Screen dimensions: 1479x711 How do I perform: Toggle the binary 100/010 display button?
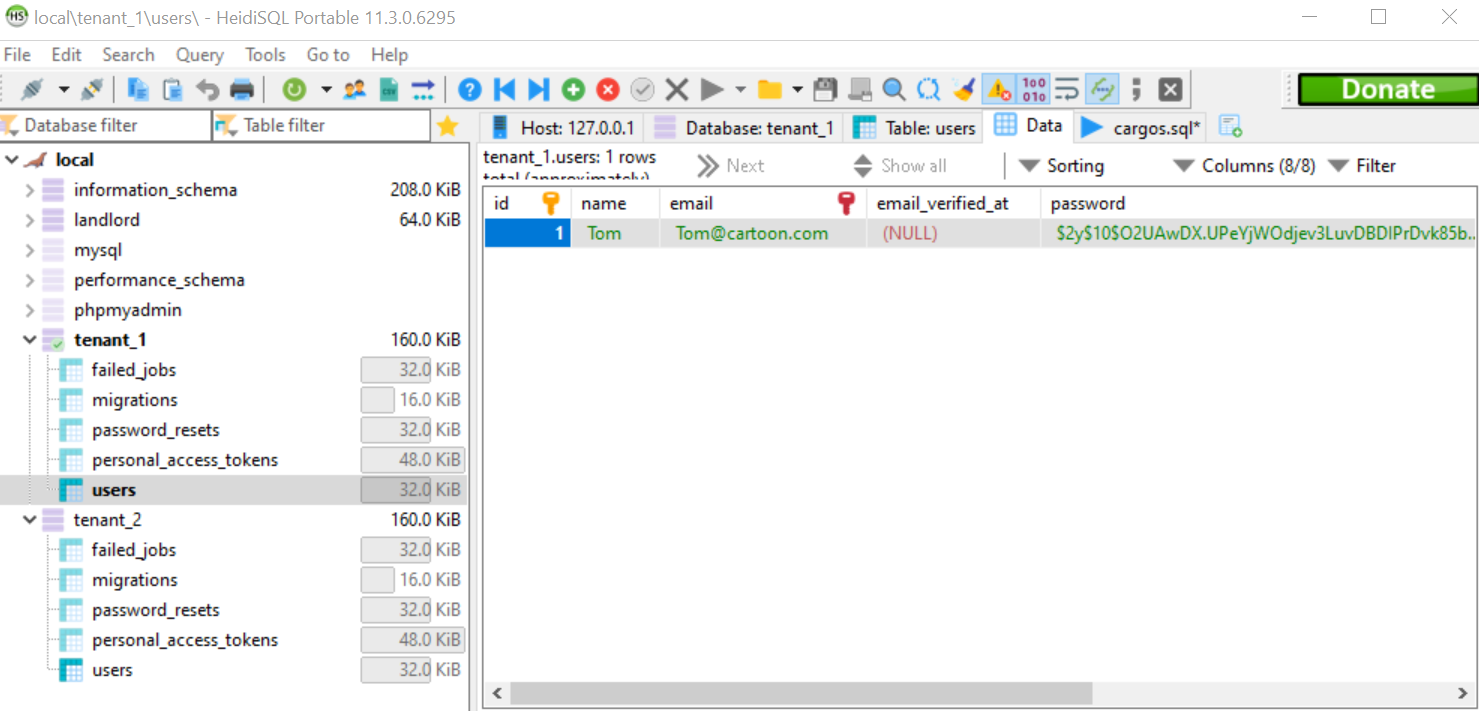pyautogui.click(x=1033, y=90)
